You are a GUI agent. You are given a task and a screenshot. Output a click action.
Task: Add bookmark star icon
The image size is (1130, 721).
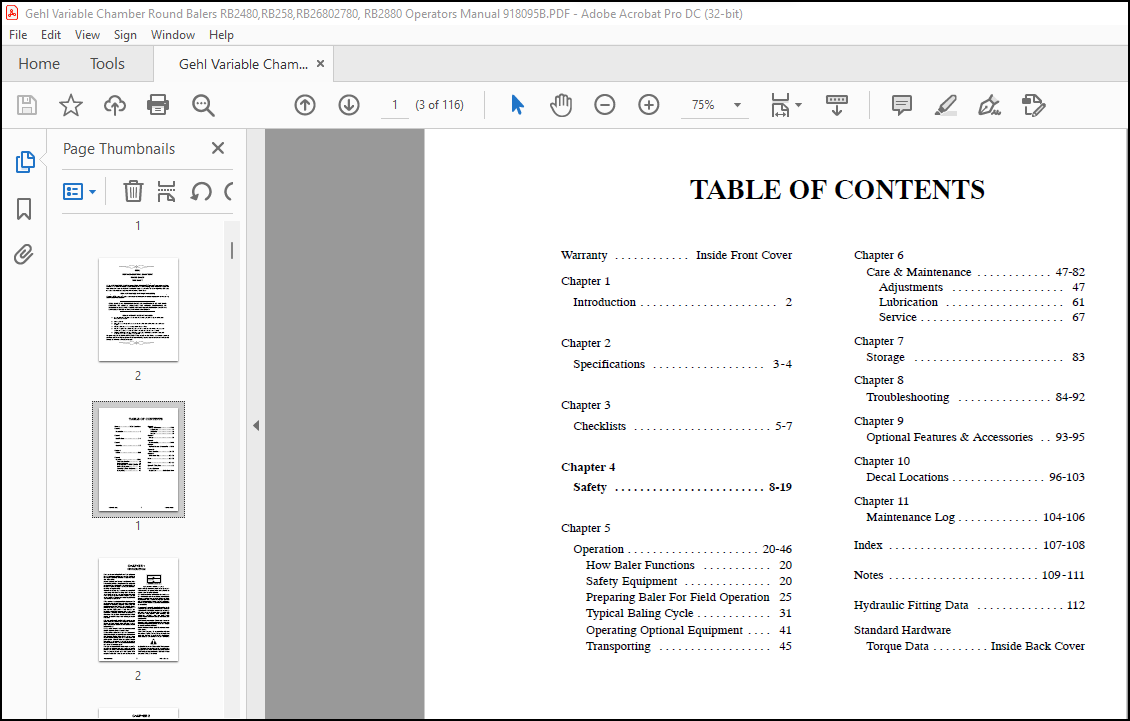[71, 105]
